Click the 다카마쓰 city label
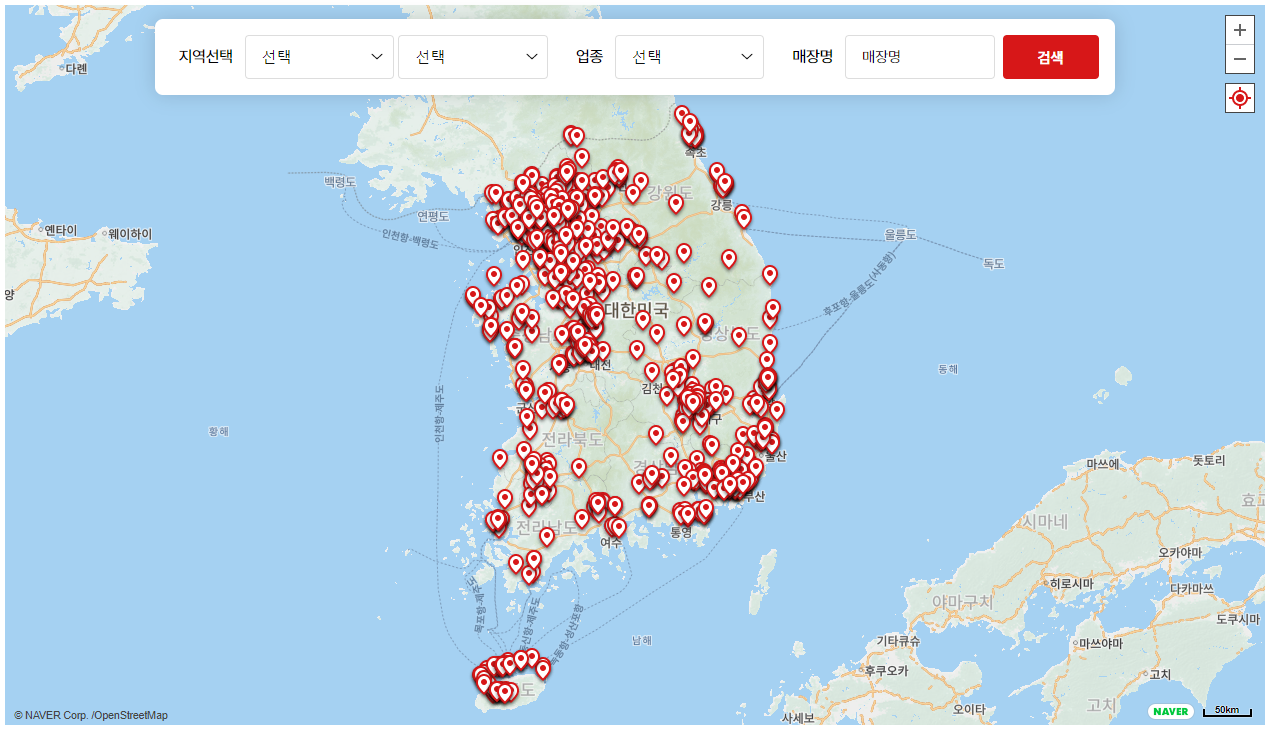The height and width of the screenshot is (730, 1269). [1191, 589]
